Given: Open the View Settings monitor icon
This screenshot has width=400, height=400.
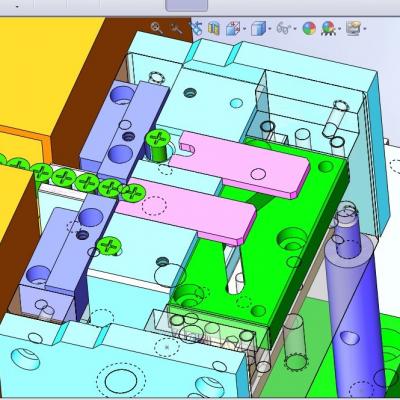Looking at the screenshot, I should (353, 28).
